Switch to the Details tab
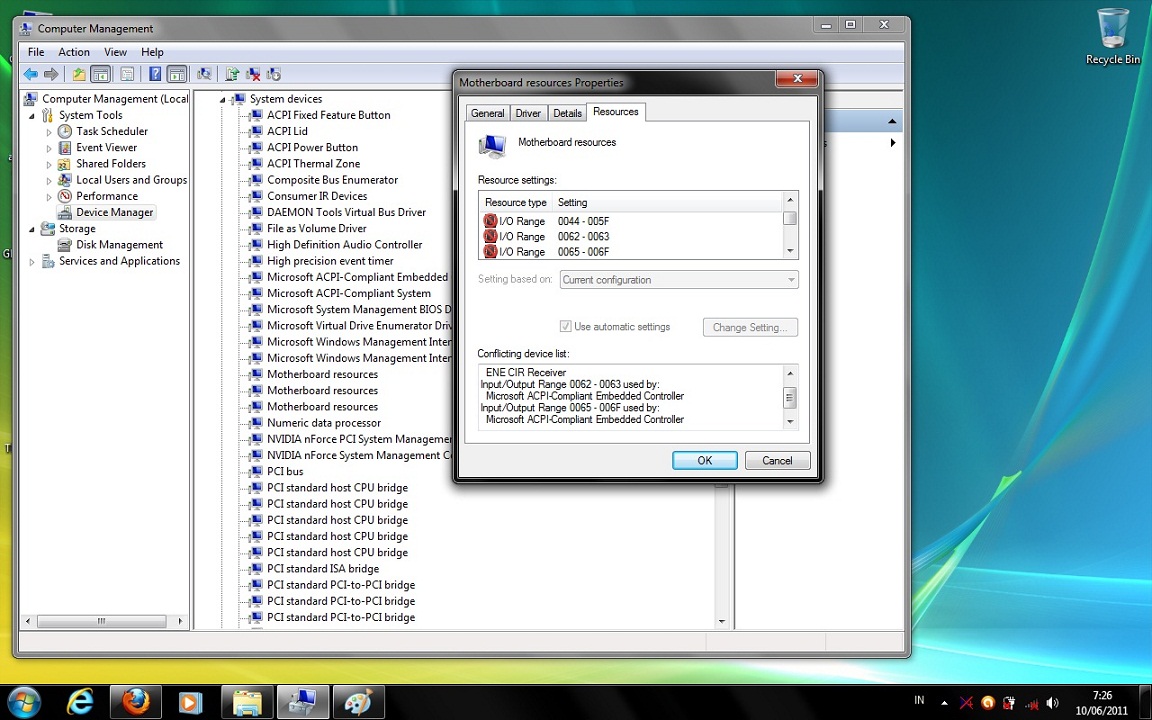Screen dimensions: 1152x720 [567, 113]
